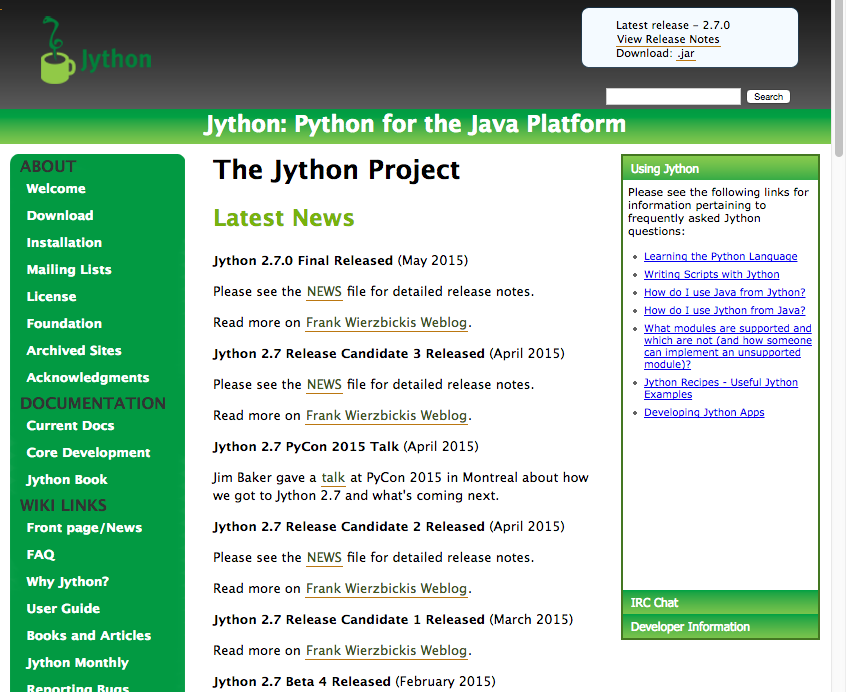Image resolution: width=846 pixels, height=692 pixels.
Task: Open Frank Wierzbickis Weblog under 2.7.0 Final
Action: coord(386,323)
